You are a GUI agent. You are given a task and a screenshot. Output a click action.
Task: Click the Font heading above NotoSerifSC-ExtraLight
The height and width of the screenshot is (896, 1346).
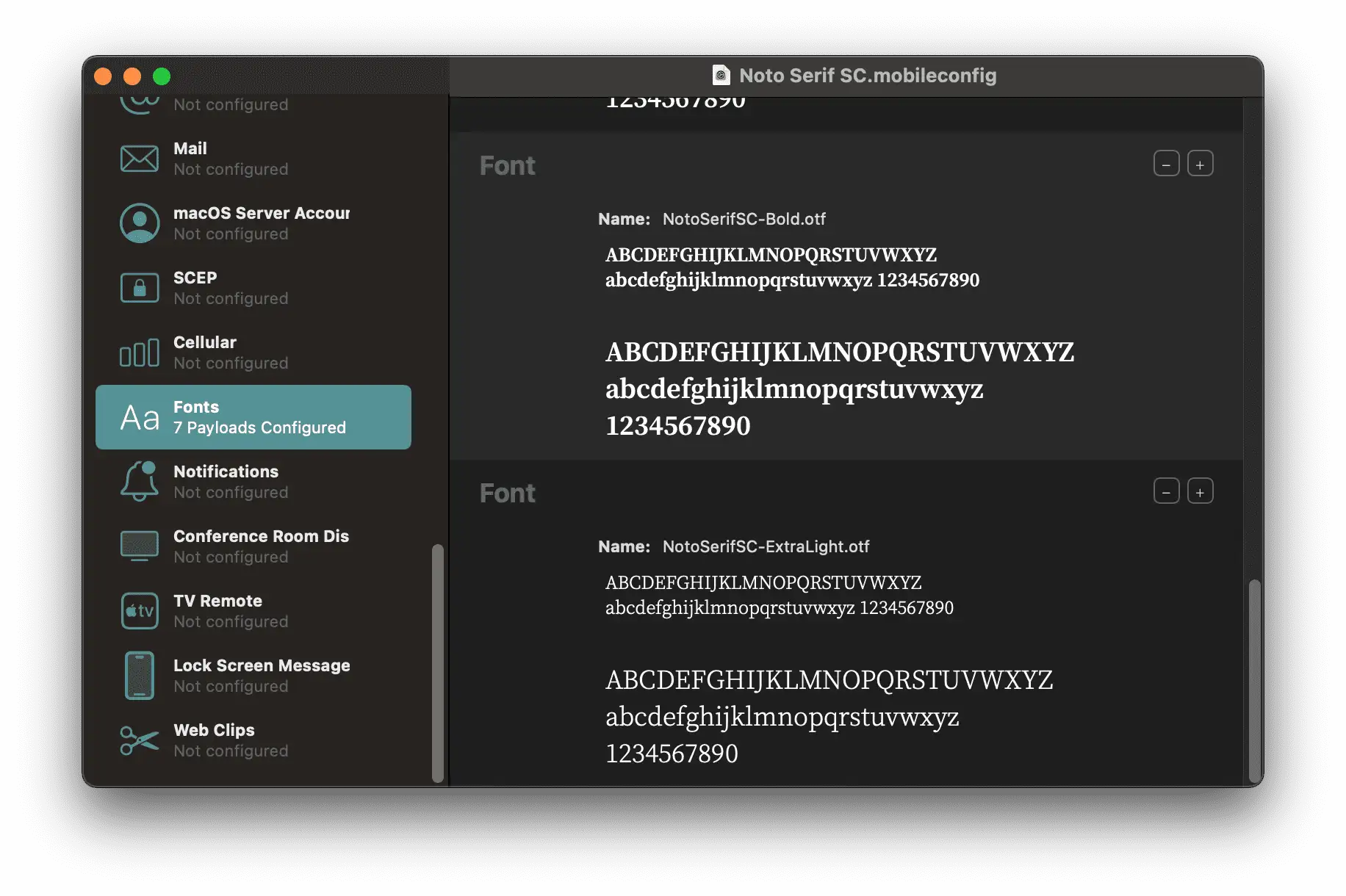coord(507,494)
